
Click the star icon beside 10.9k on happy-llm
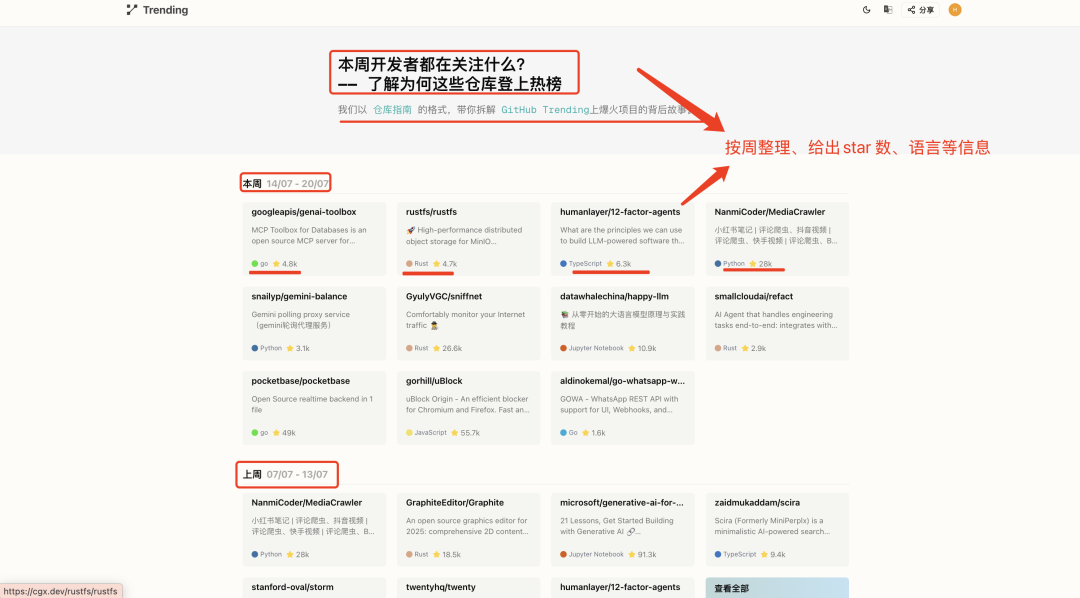tap(632, 349)
